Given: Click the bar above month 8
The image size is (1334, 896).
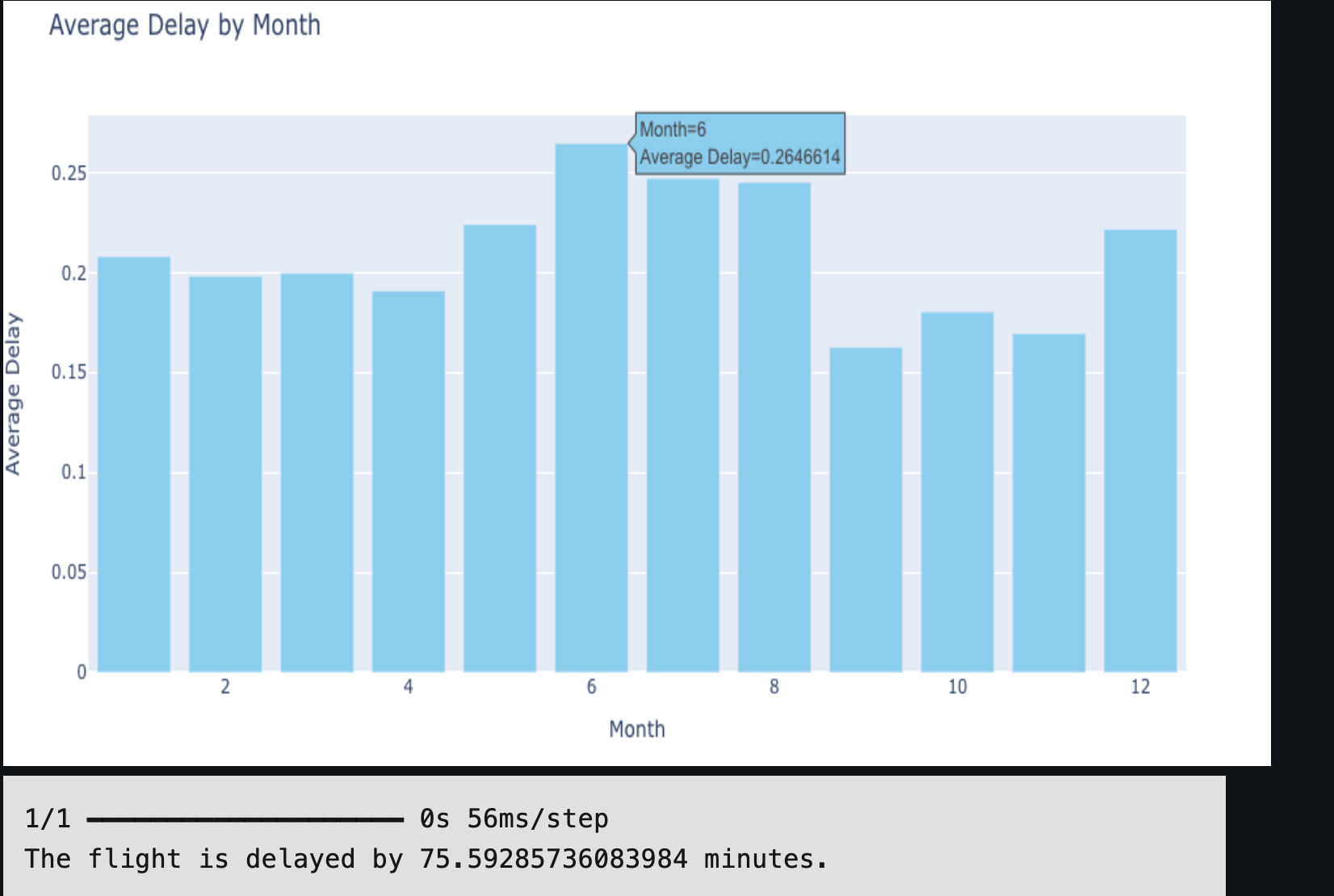Looking at the screenshot, I should (x=774, y=427).
